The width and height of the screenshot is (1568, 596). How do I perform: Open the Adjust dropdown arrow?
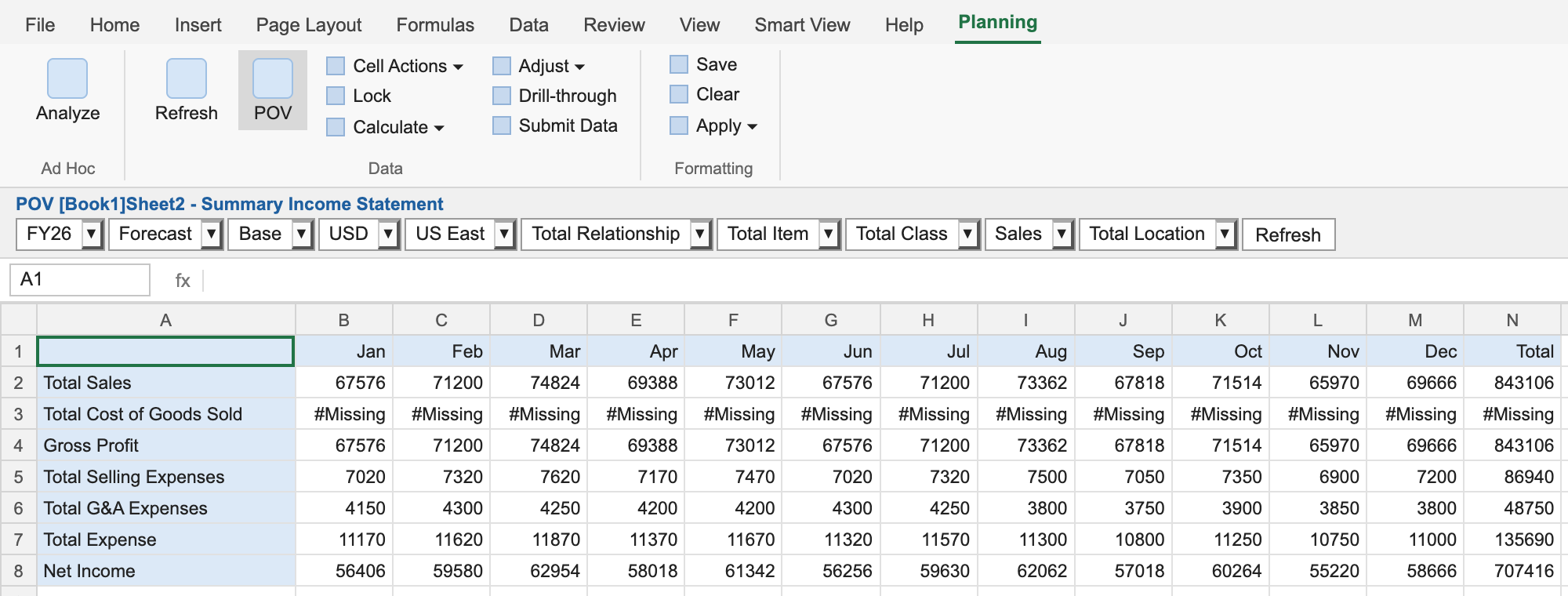tap(580, 67)
